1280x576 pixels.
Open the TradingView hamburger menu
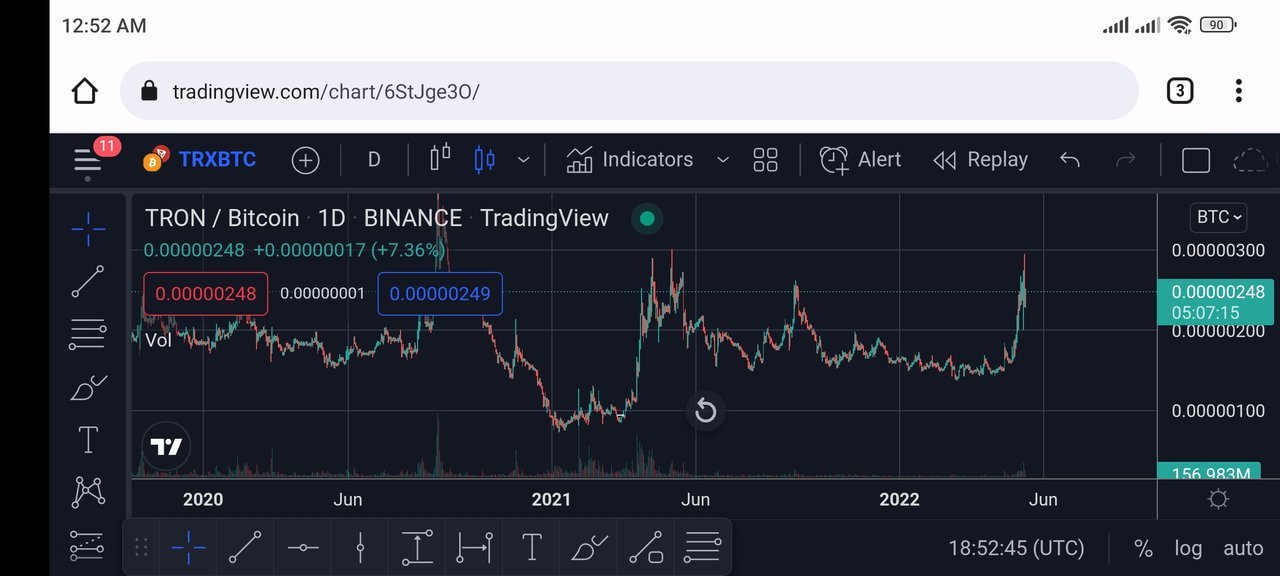[88, 160]
